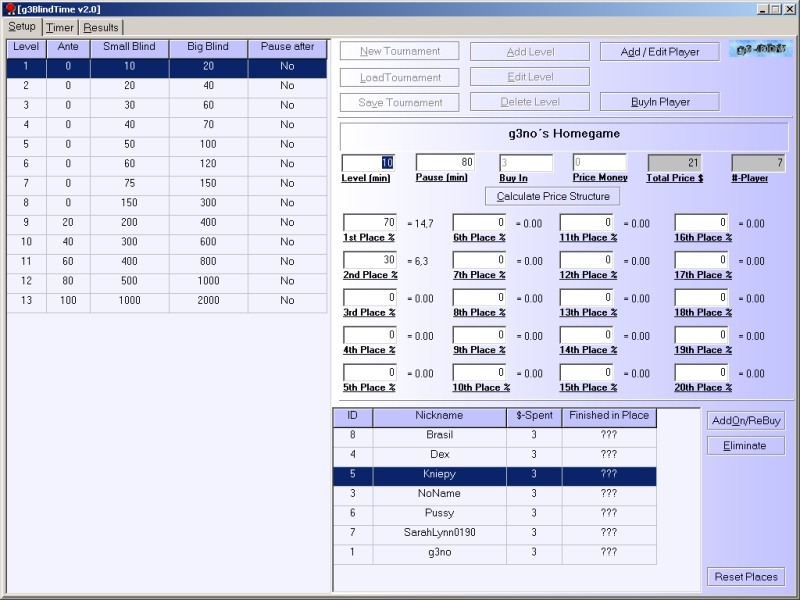Click the #-Player count field
Screen dimensions: 800x600
point(758,163)
